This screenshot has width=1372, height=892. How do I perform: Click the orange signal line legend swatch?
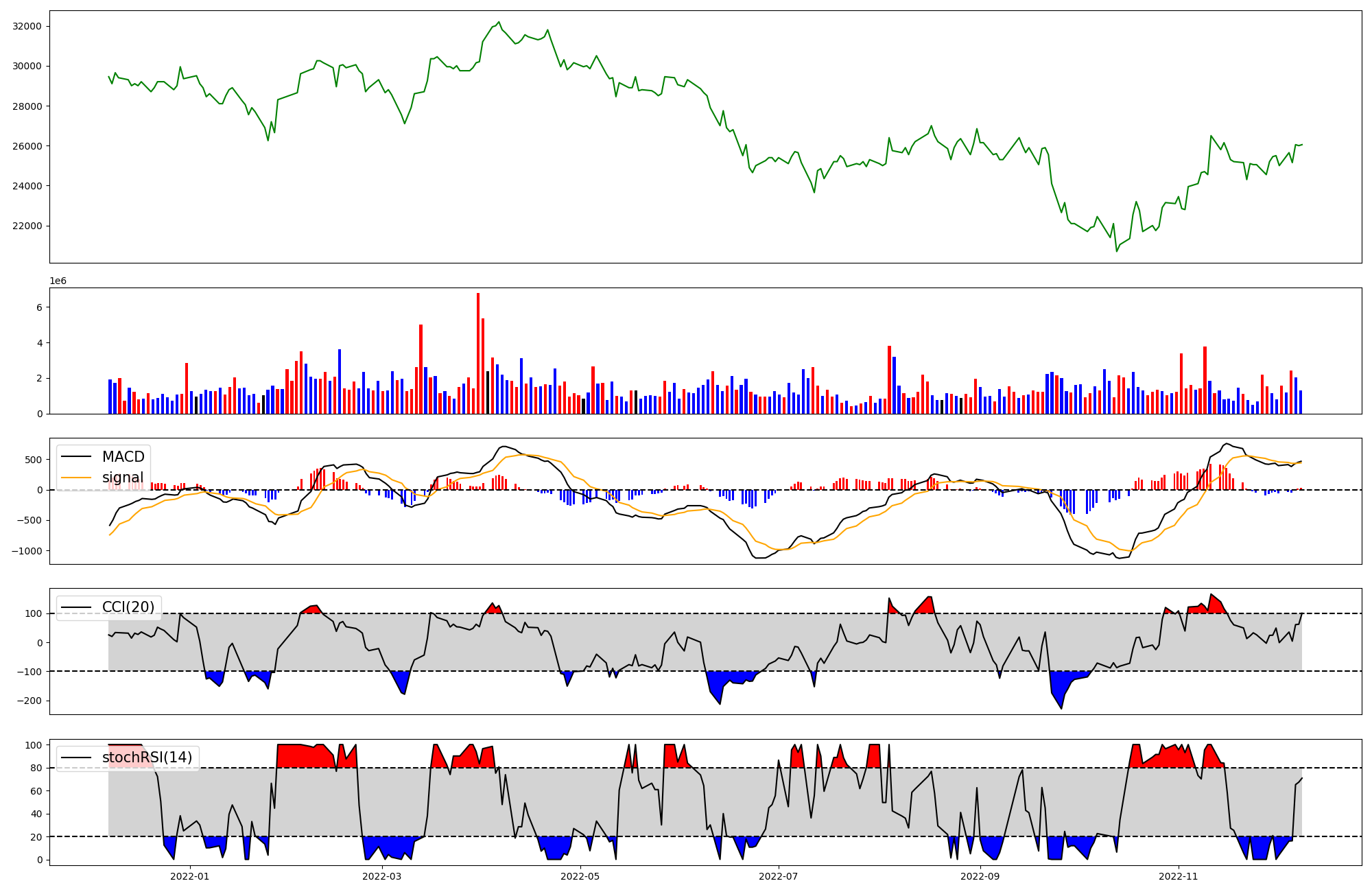pyautogui.click(x=77, y=478)
